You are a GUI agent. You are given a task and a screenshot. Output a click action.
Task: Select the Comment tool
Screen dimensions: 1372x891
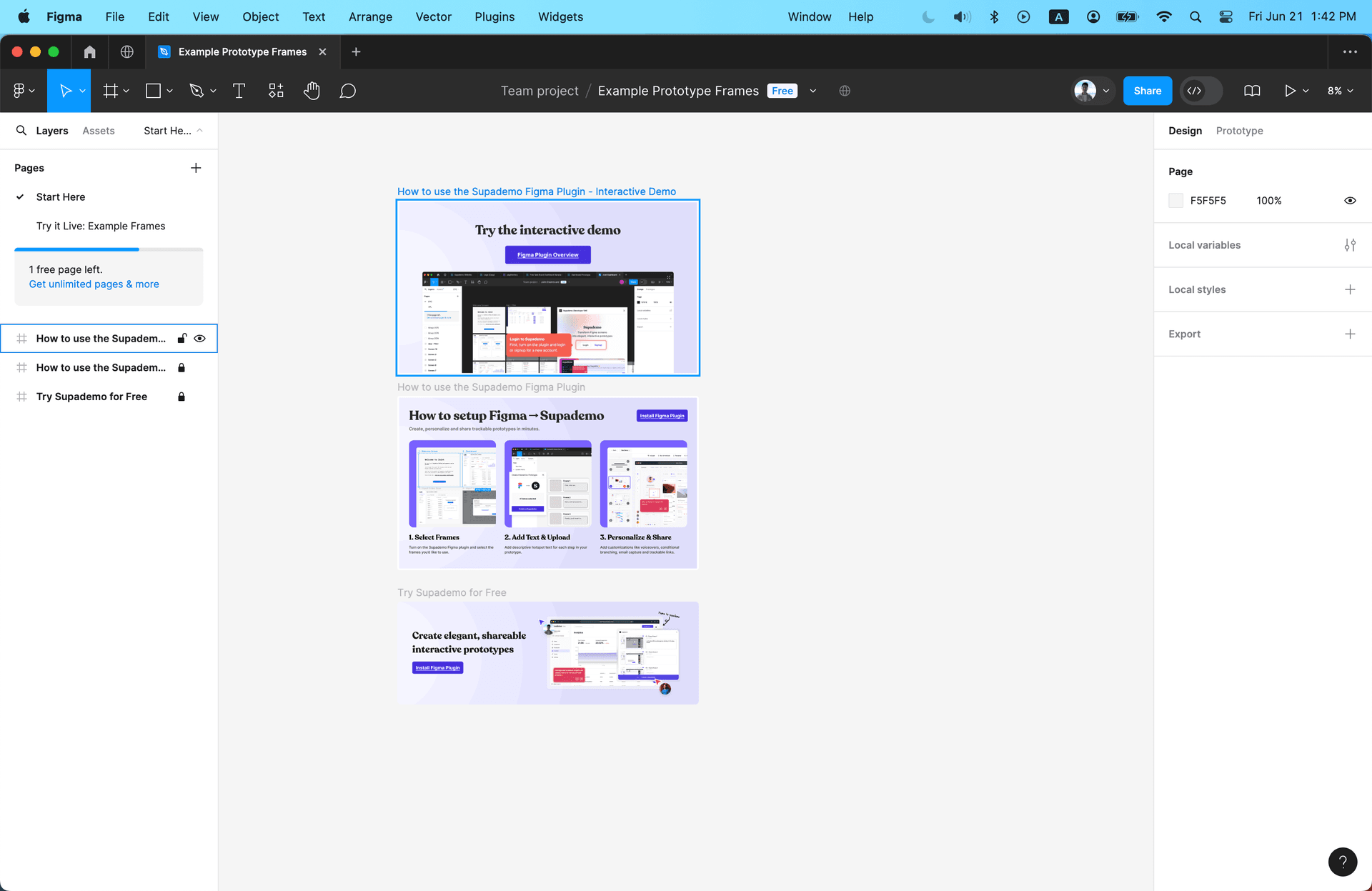click(348, 91)
